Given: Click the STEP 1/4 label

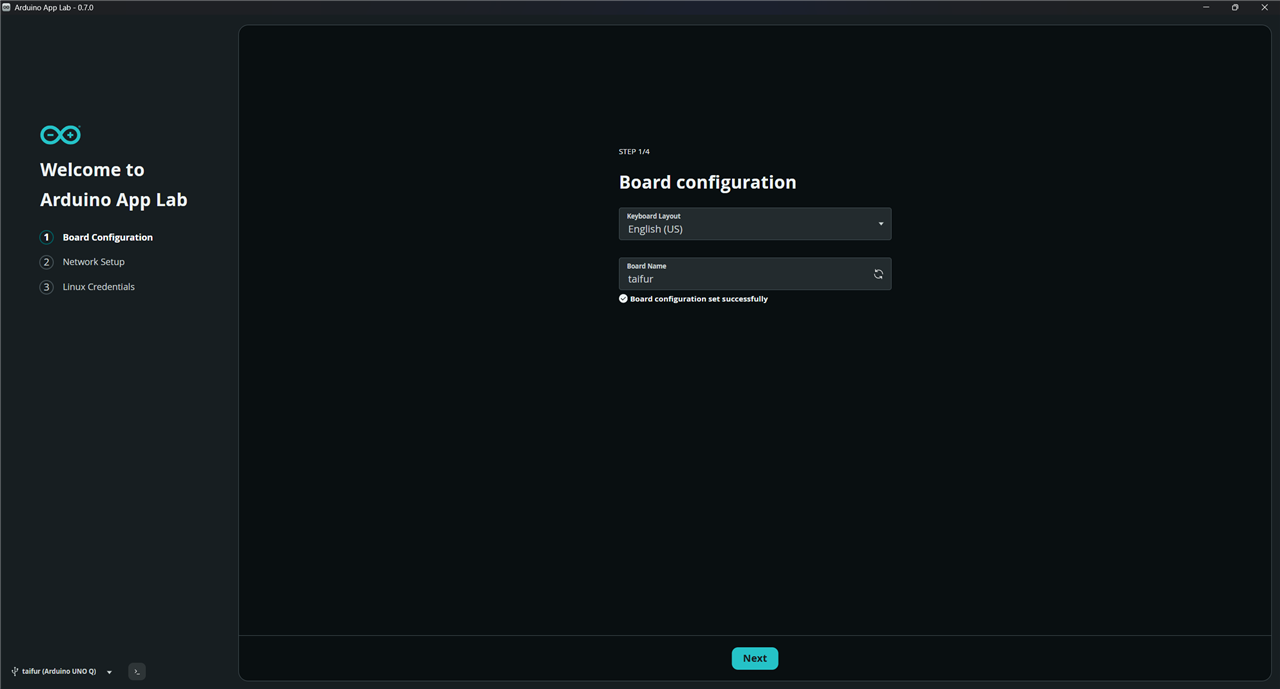Looking at the screenshot, I should [634, 152].
